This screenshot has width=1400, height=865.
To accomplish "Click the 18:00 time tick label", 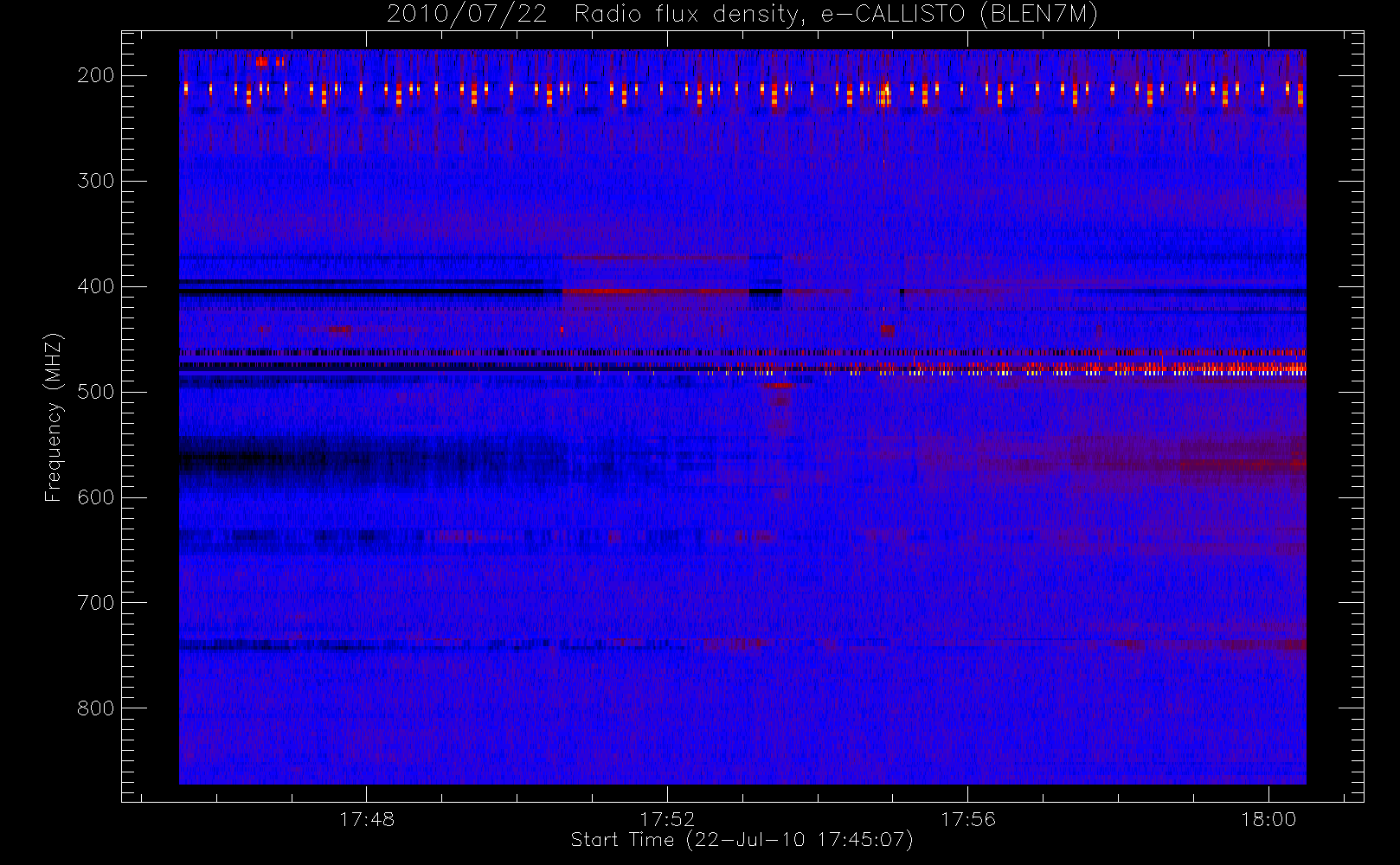I will coord(1268,819).
